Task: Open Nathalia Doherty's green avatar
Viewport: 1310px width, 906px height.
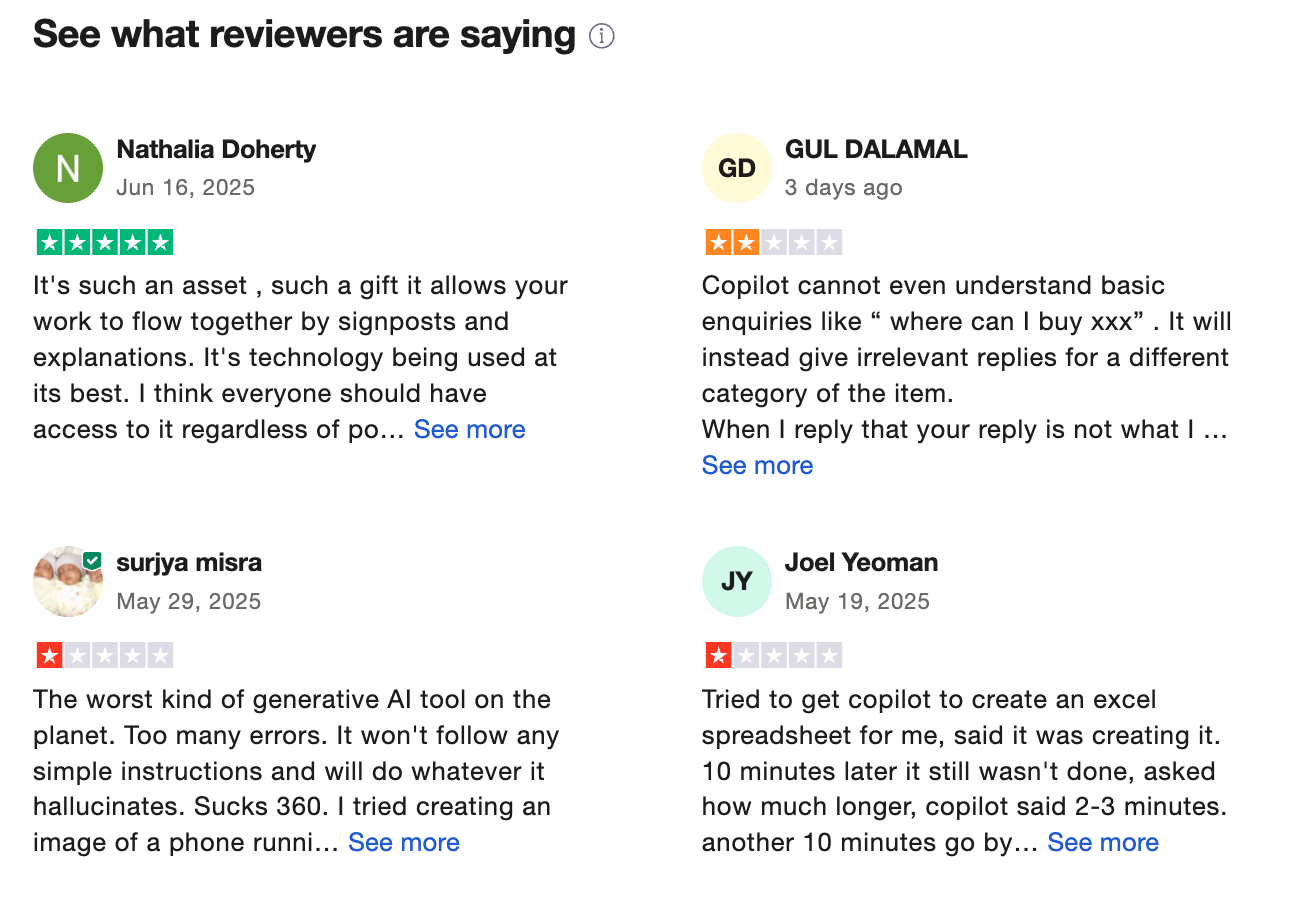Action: click(x=68, y=168)
